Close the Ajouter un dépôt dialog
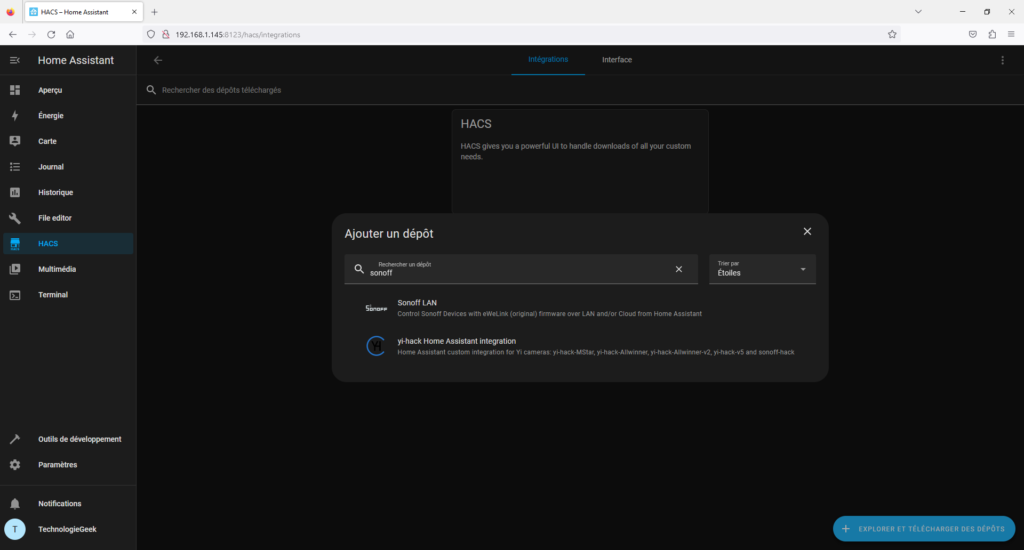The height and width of the screenshot is (550, 1024). point(807,232)
